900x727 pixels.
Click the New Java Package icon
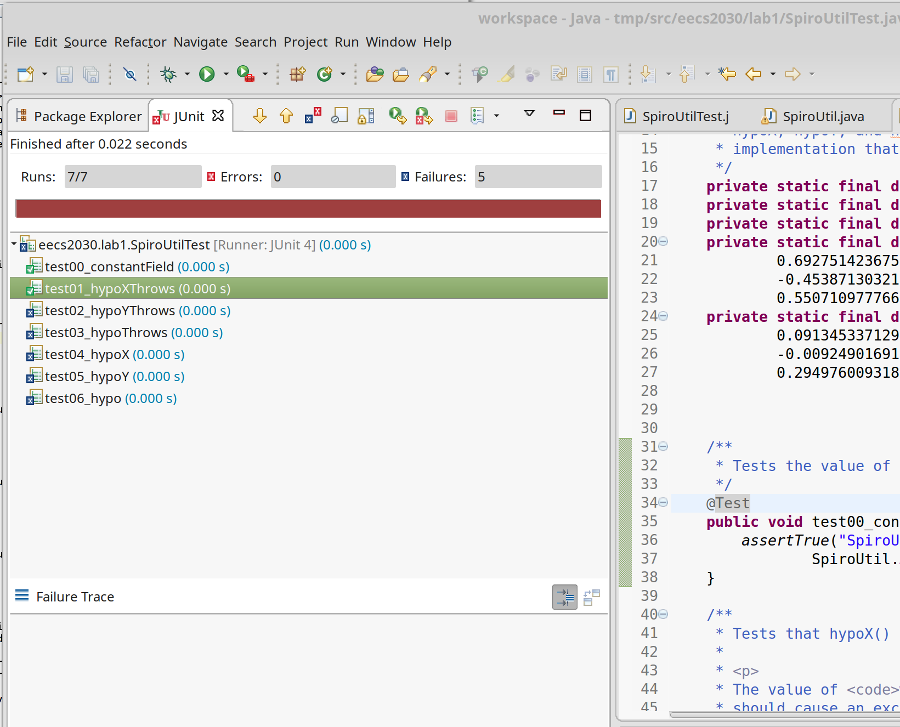click(x=297, y=74)
